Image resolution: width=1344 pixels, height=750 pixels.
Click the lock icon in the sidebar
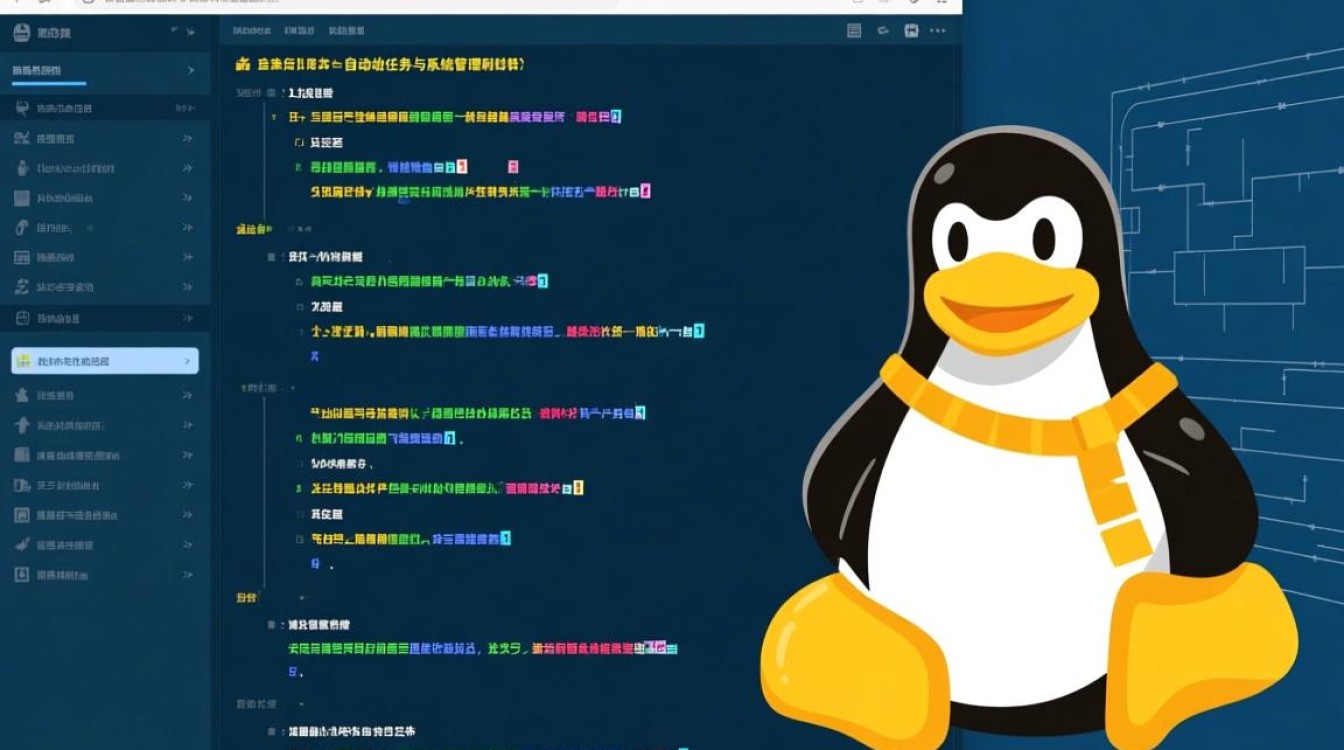tap(22, 168)
